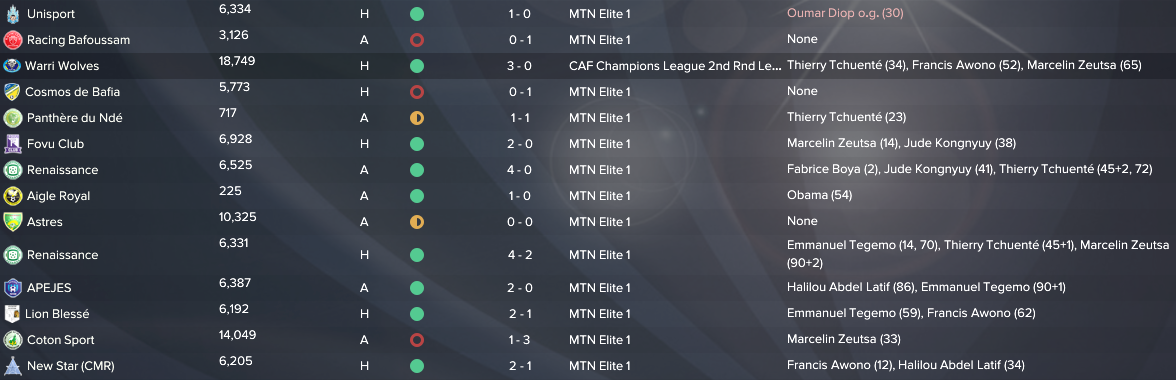Open the Warri Wolves team badge

(x=13, y=66)
